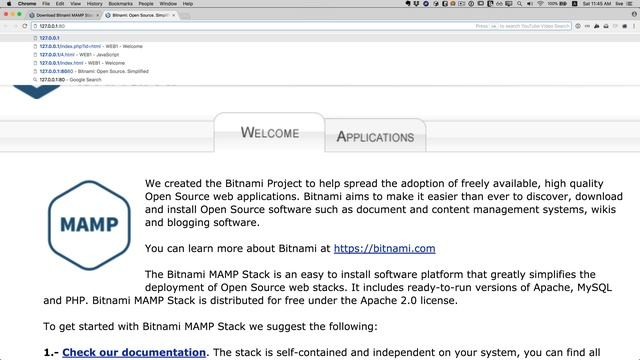Click the magnifier icon beside Google Search suggestion

pos(35,80)
